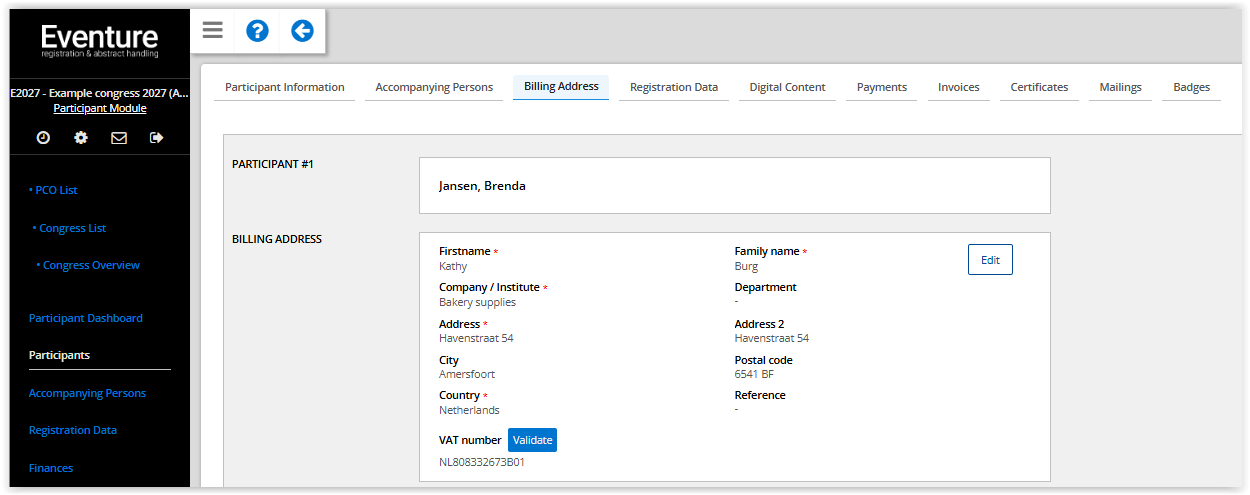Click the blue back arrow icon
The width and height of the screenshot is (1250, 495).
(302, 31)
